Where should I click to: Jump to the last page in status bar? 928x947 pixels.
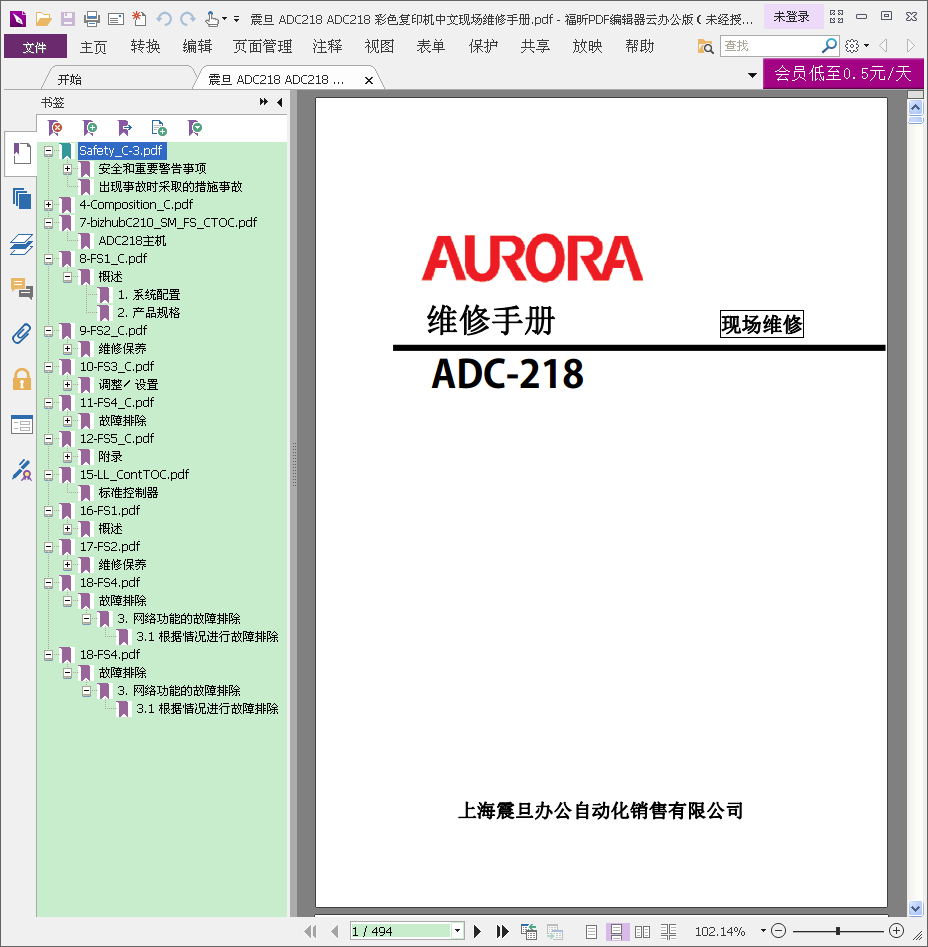point(502,931)
